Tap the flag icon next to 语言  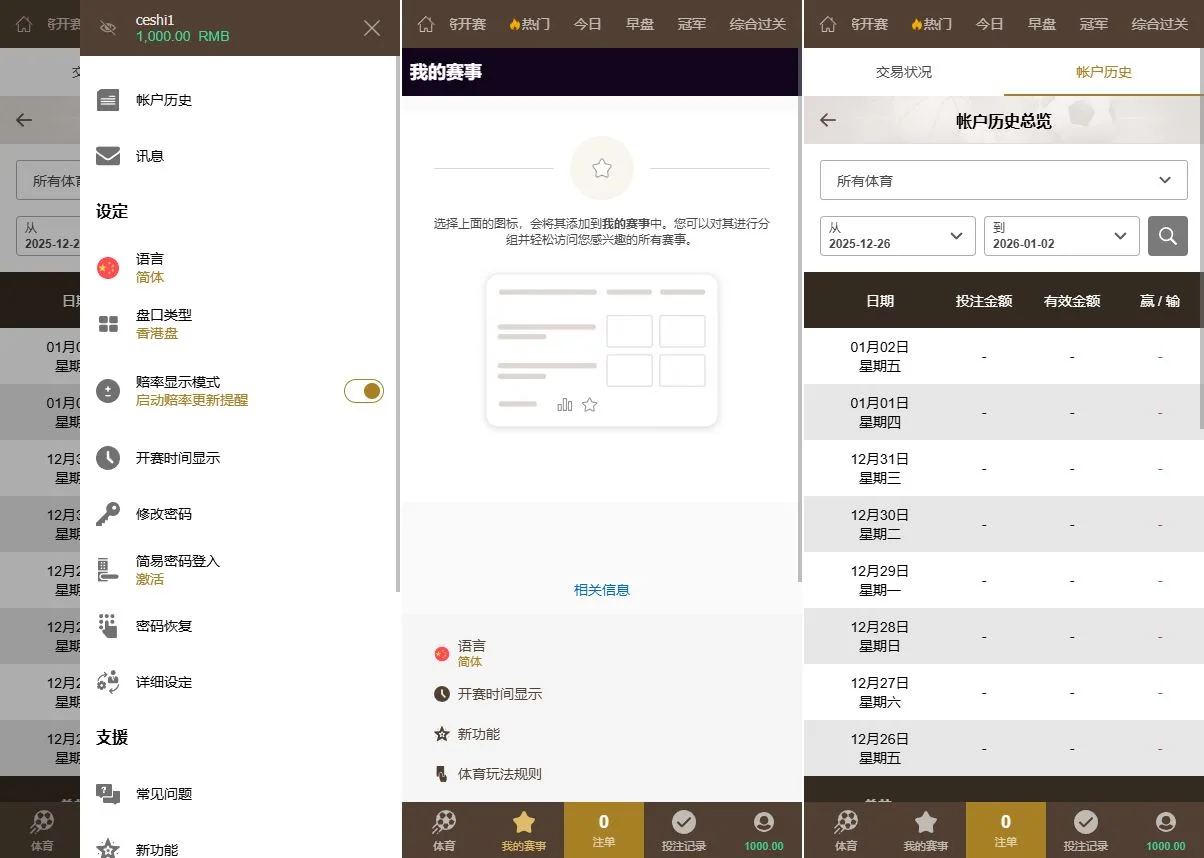(108, 267)
